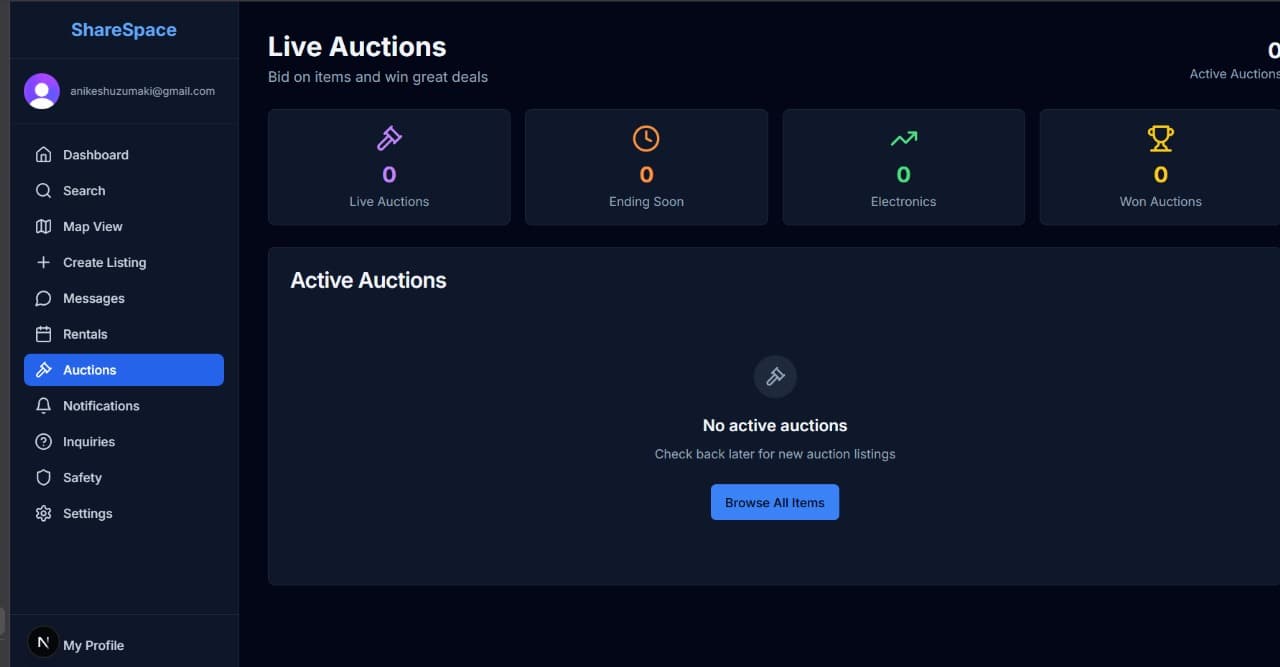Select the Live Auctions stat card
This screenshot has width=1280, height=667.
[x=389, y=167]
